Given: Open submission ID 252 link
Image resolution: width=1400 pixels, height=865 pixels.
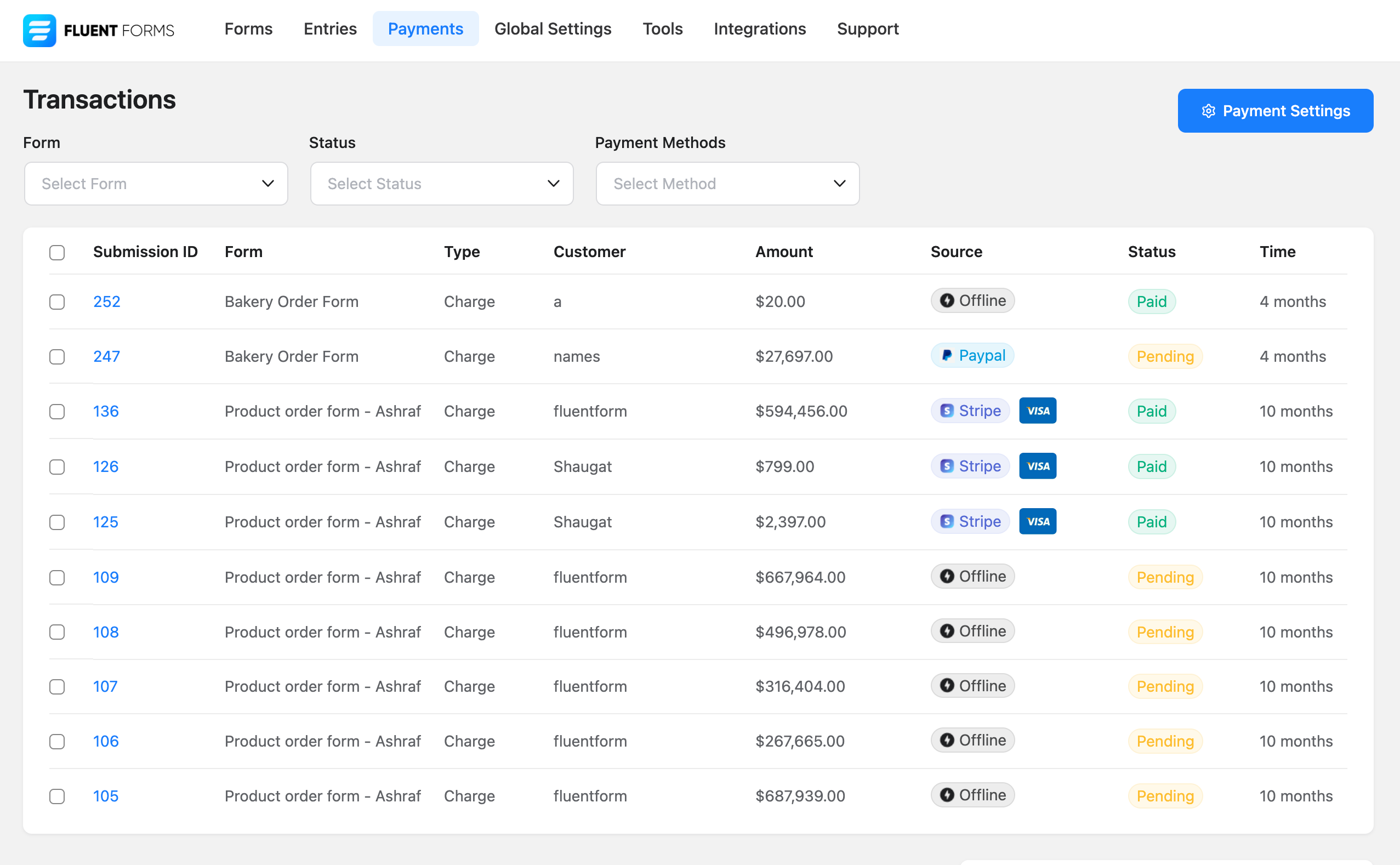Looking at the screenshot, I should pos(106,301).
